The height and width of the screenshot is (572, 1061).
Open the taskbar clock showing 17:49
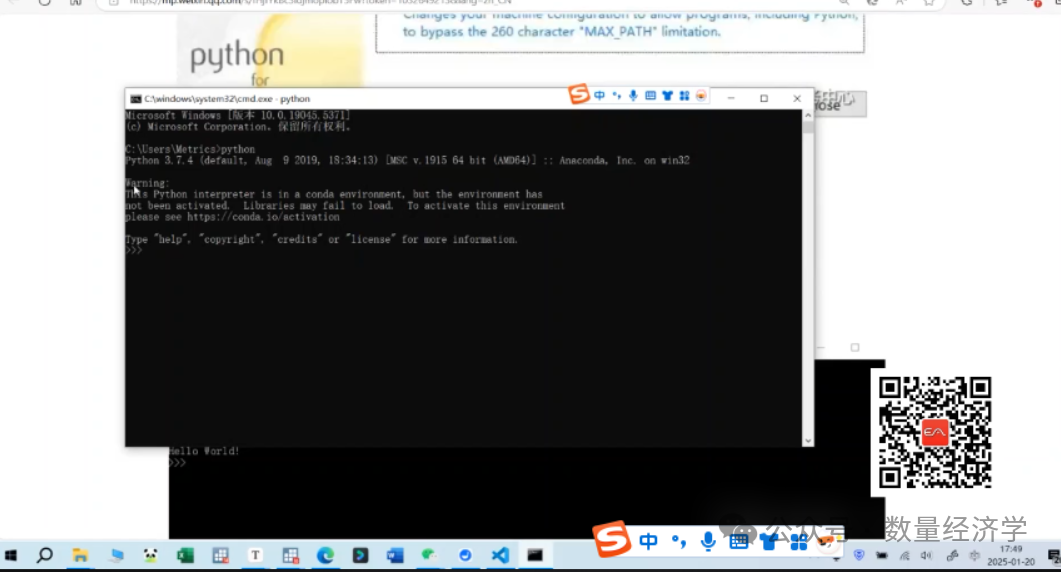coord(1011,556)
